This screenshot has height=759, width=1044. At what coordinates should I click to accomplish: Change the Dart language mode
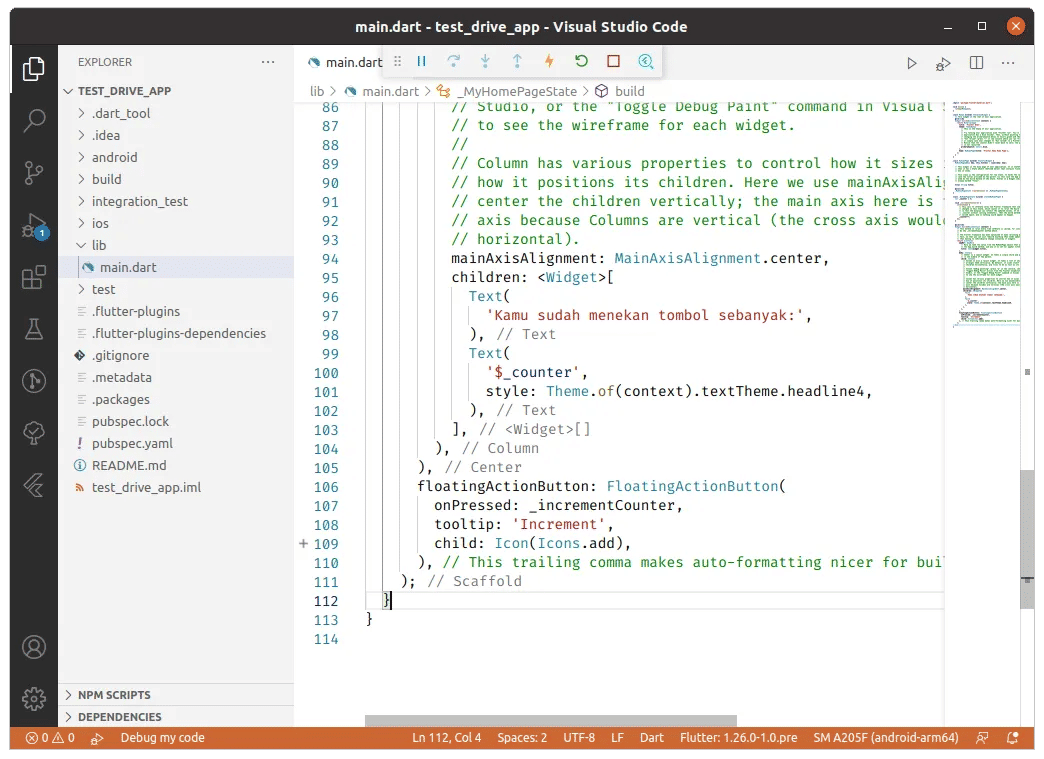pos(652,738)
